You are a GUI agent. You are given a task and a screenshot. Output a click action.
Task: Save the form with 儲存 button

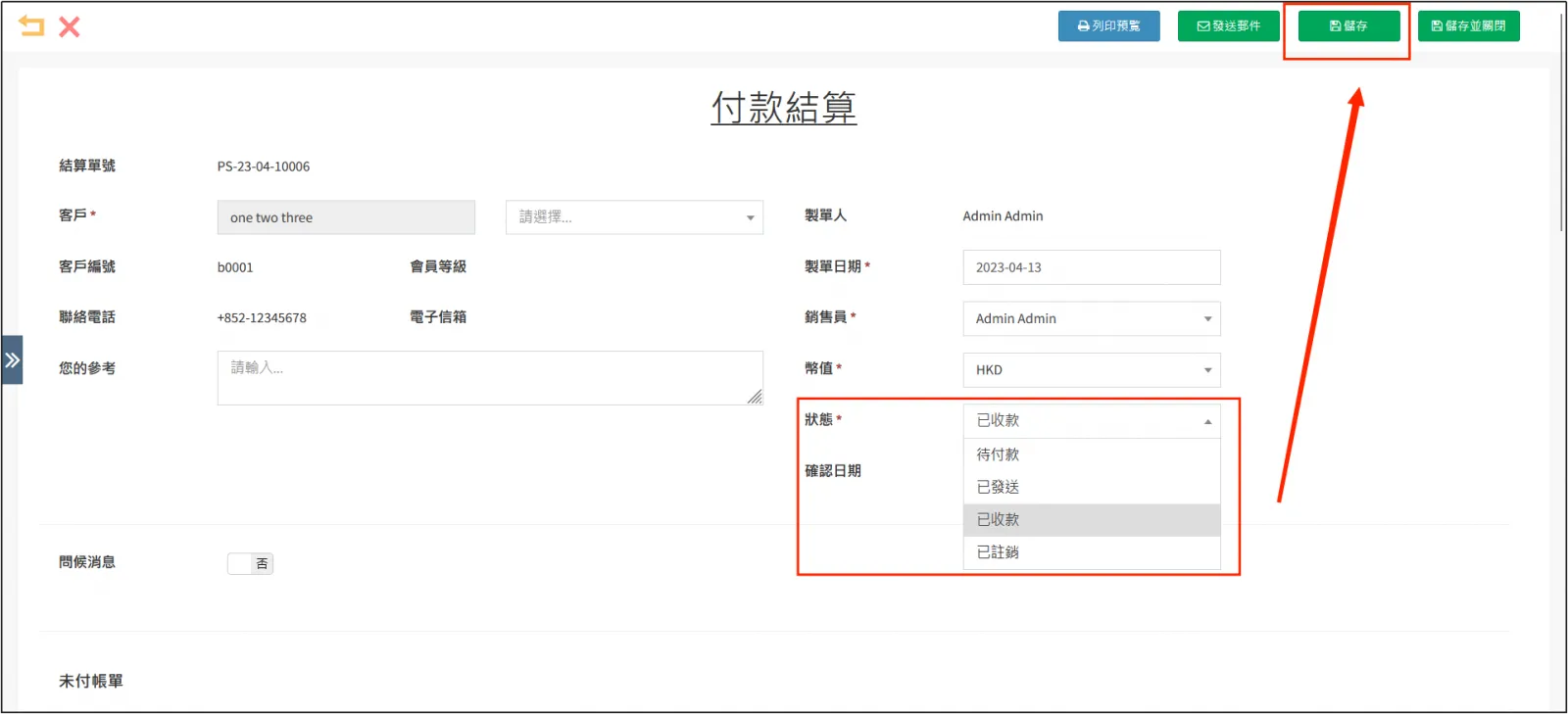tap(1348, 26)
